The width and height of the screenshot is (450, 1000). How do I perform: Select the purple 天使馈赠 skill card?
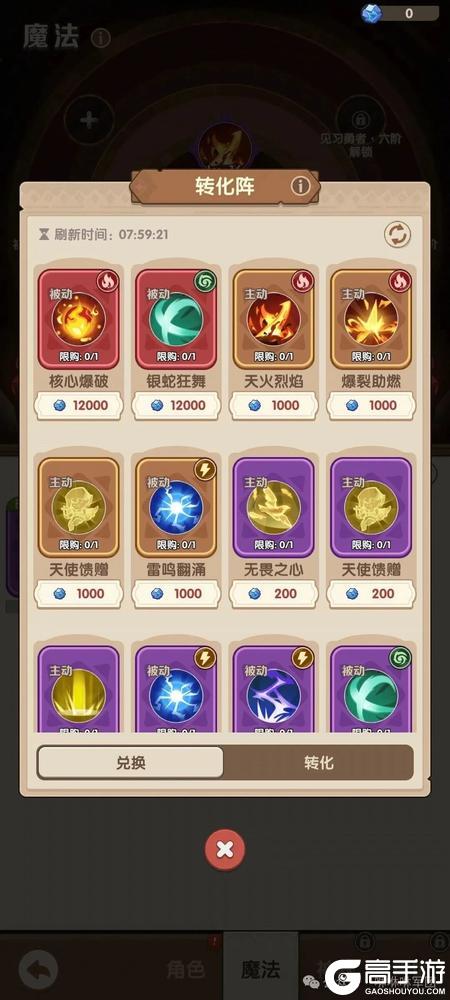372,507
